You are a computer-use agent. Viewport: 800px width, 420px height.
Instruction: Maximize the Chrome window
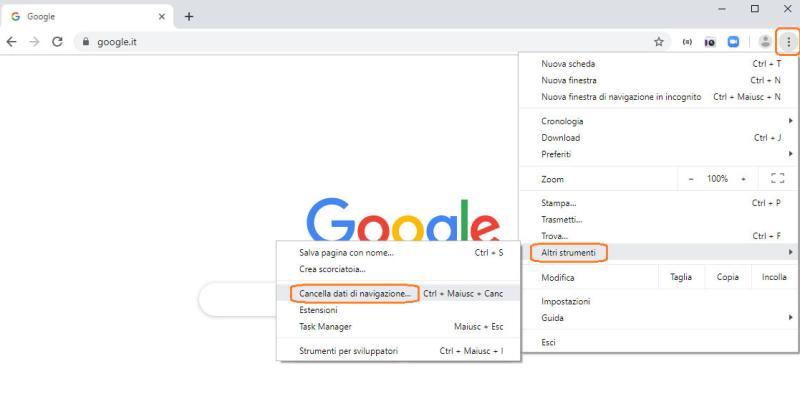tap(755, 9)
